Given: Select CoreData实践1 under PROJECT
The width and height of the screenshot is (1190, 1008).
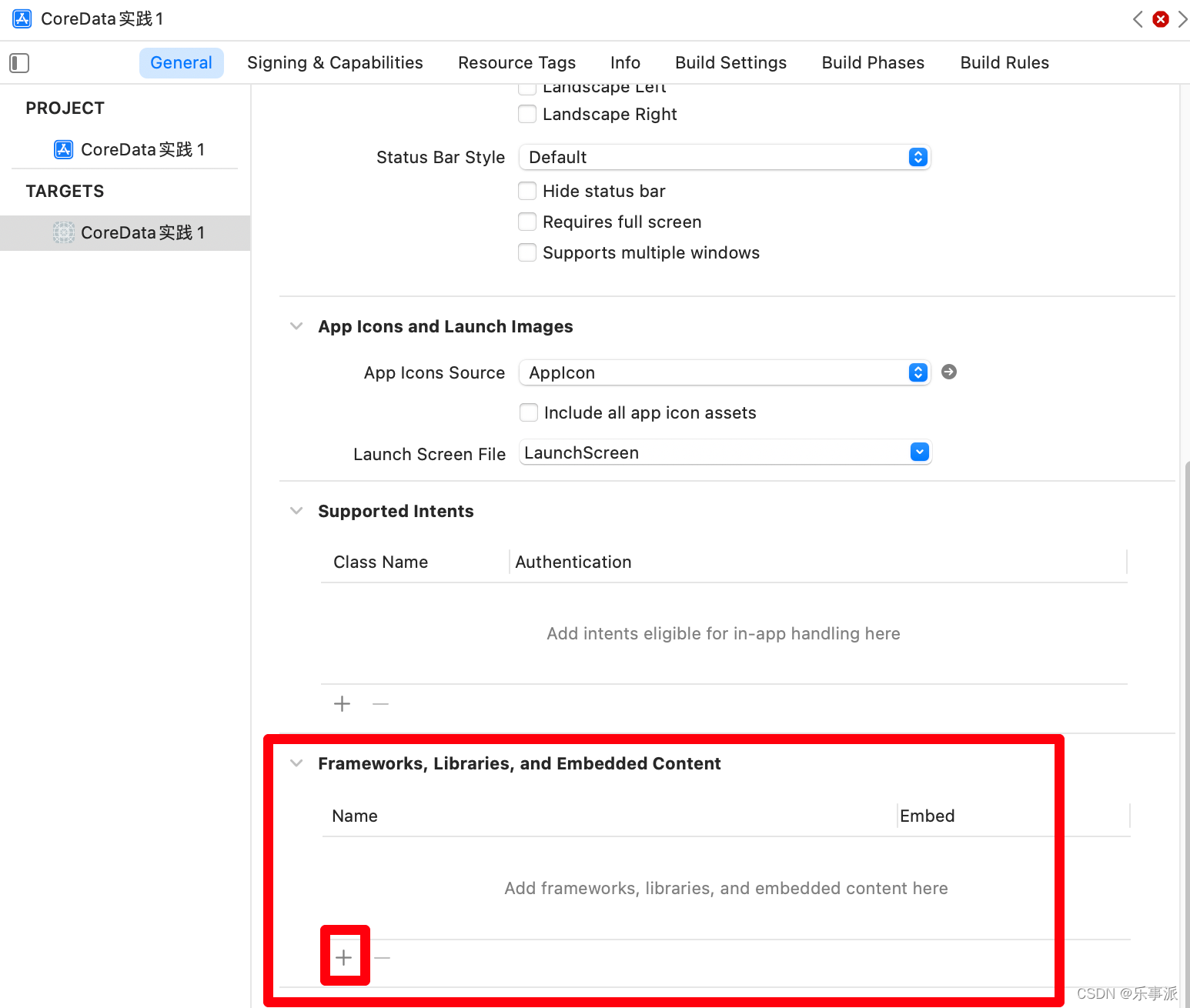Looking at the screenshot, I should click(x=129, y=149).
